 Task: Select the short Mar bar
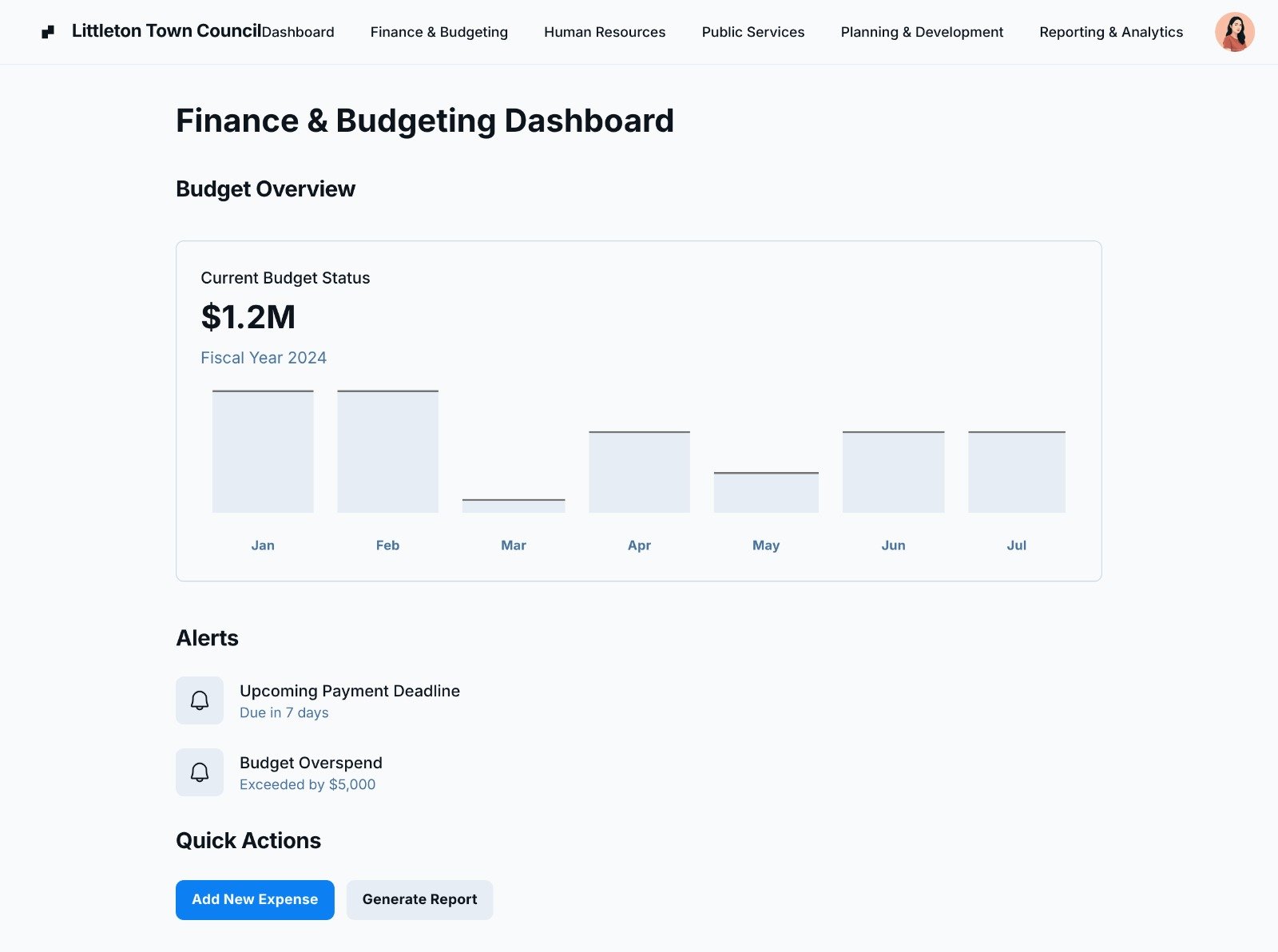tap(514, 506)
